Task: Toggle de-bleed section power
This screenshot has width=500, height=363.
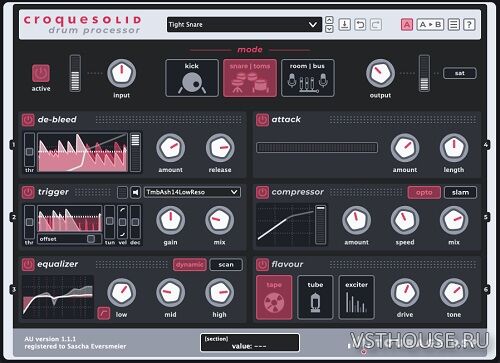Action: (x=28, y=120)
